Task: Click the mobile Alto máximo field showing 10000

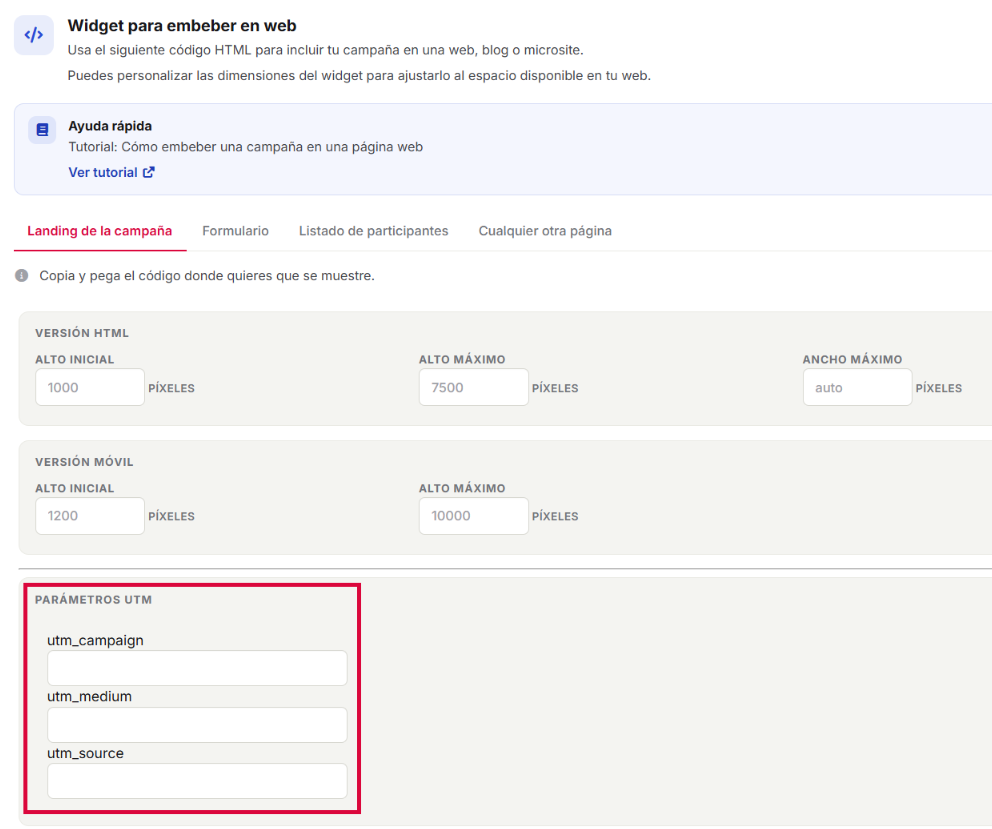Action: click(x=473, y=516)
